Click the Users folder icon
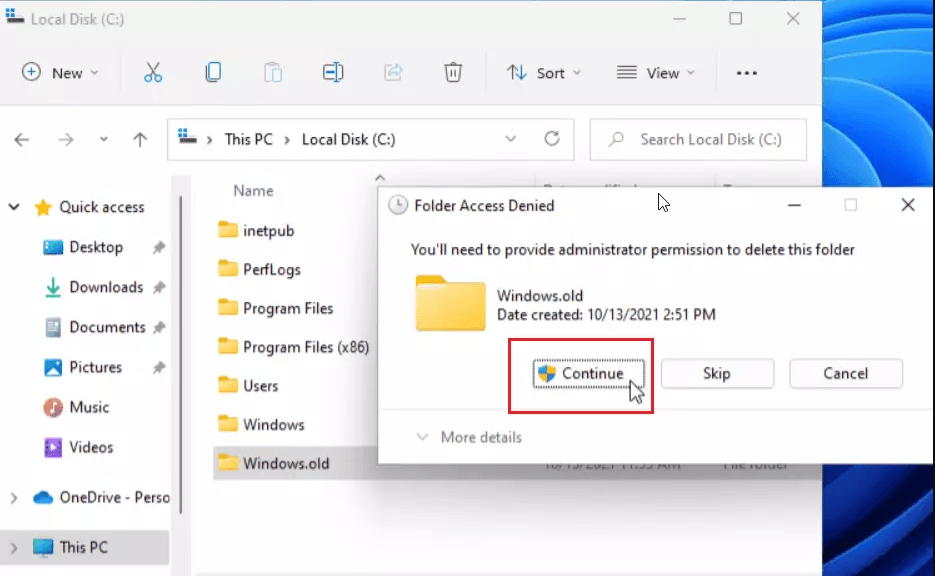935x576 pixels. [227, 385]
